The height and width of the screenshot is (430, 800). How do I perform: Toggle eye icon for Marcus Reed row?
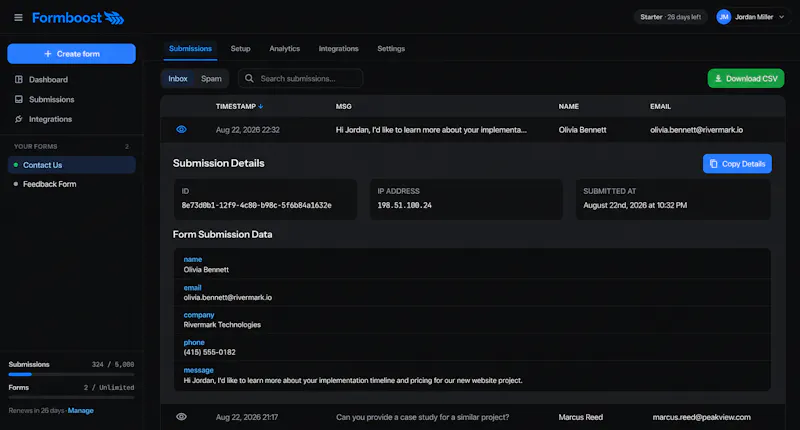(181, 417)
